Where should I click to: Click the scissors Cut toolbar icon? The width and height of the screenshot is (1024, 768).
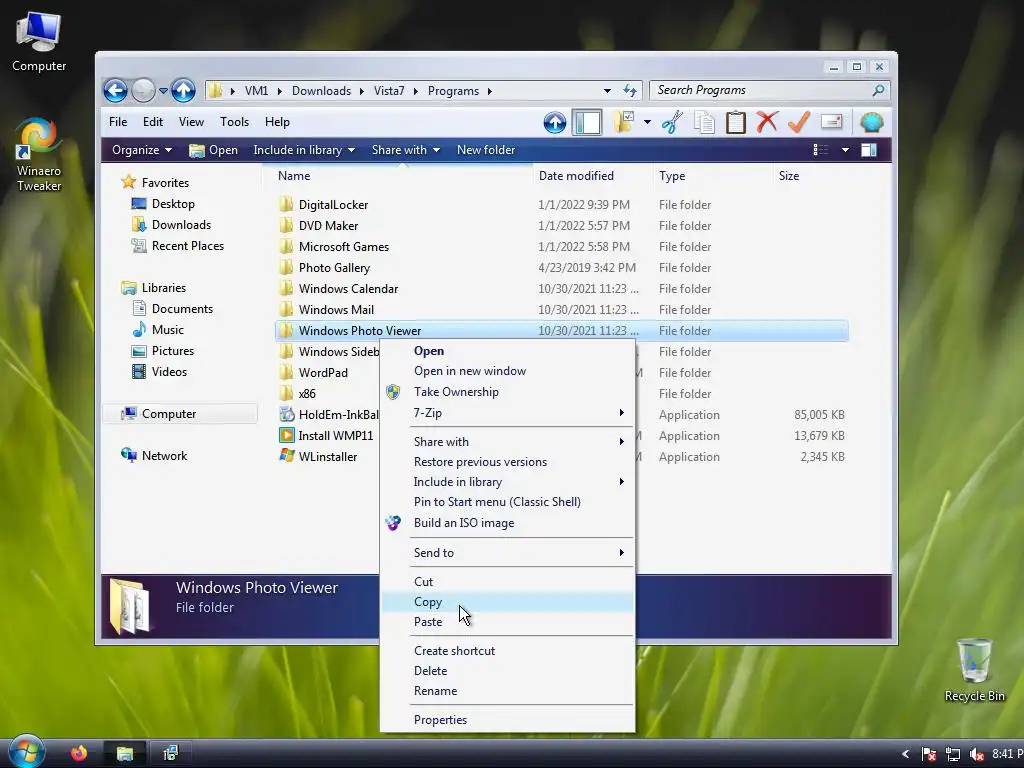coord(672,122)
